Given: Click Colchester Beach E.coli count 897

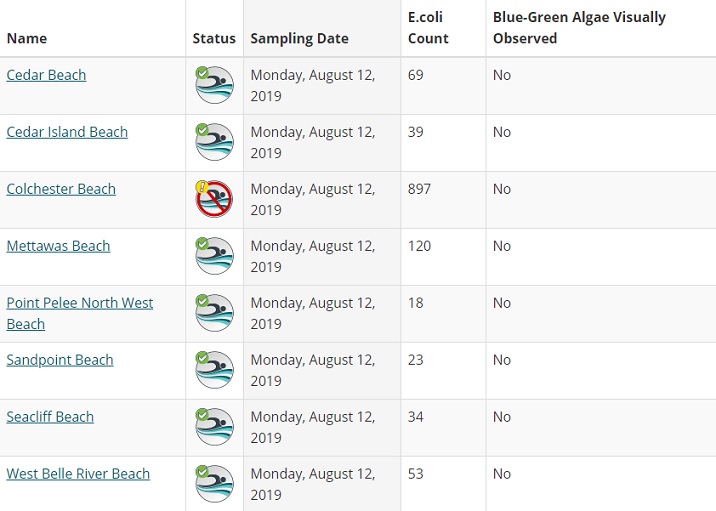Looking at the screenshot, I should (x=420, y=189).
